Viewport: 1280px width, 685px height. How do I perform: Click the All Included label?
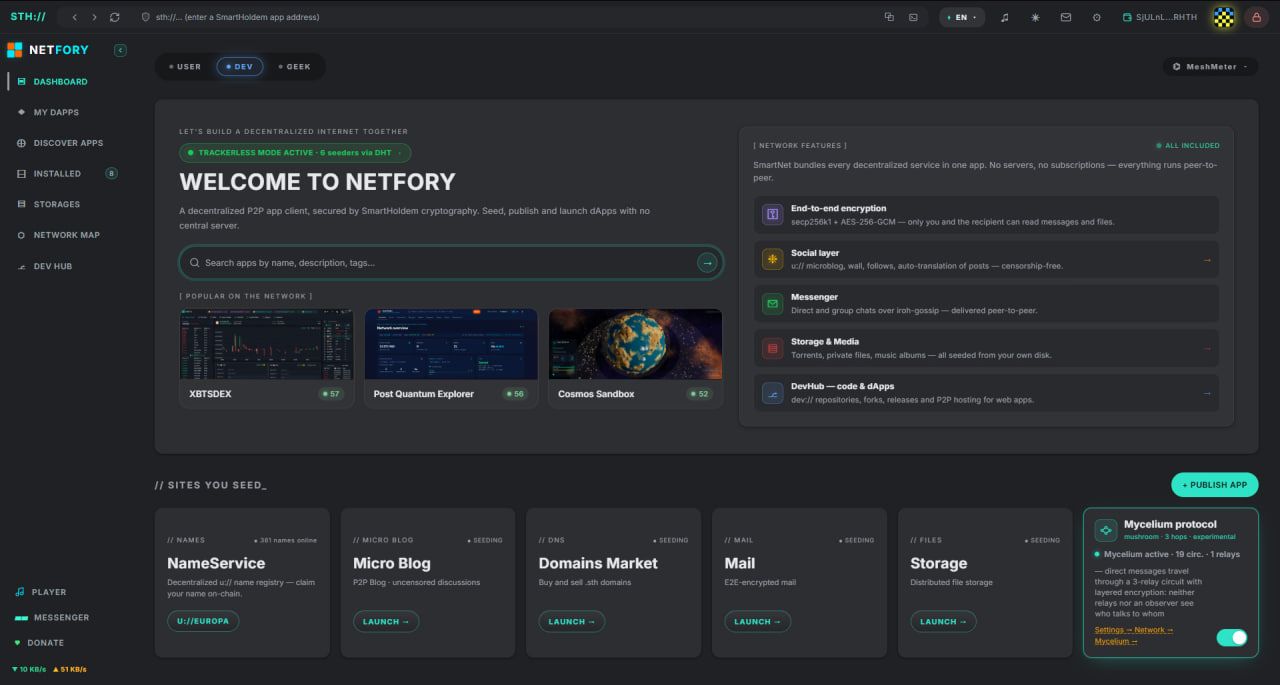[1188, 145]
